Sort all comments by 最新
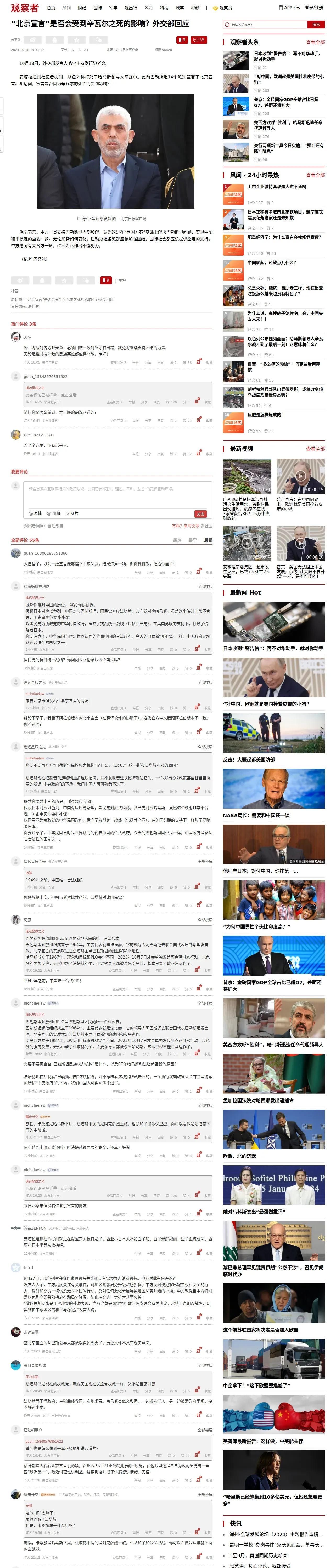This screenshot has width=336, height=1568. (x=209, y=540)
